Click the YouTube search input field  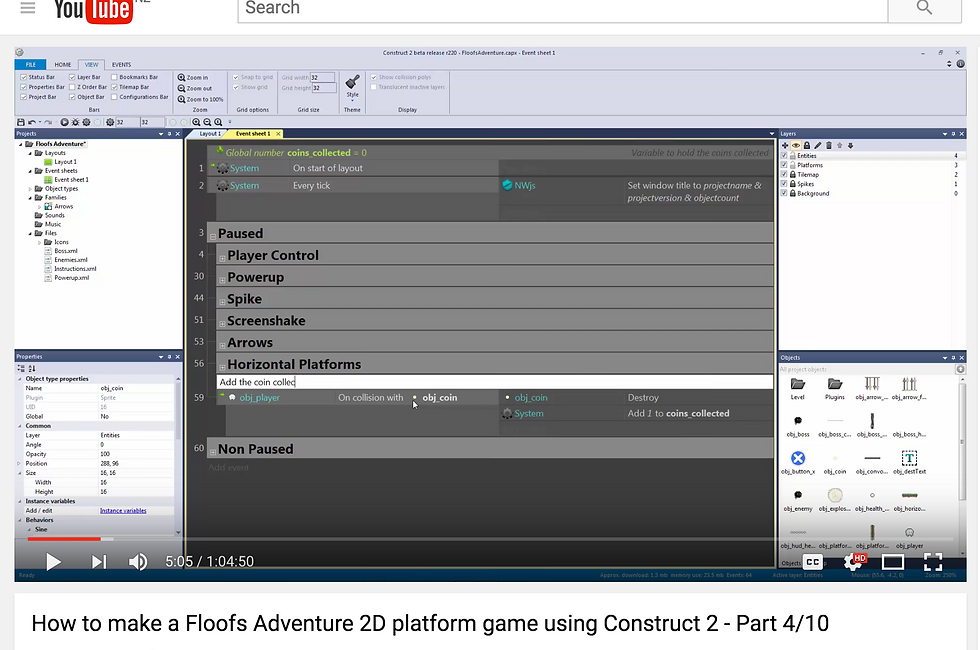[562, 8]
